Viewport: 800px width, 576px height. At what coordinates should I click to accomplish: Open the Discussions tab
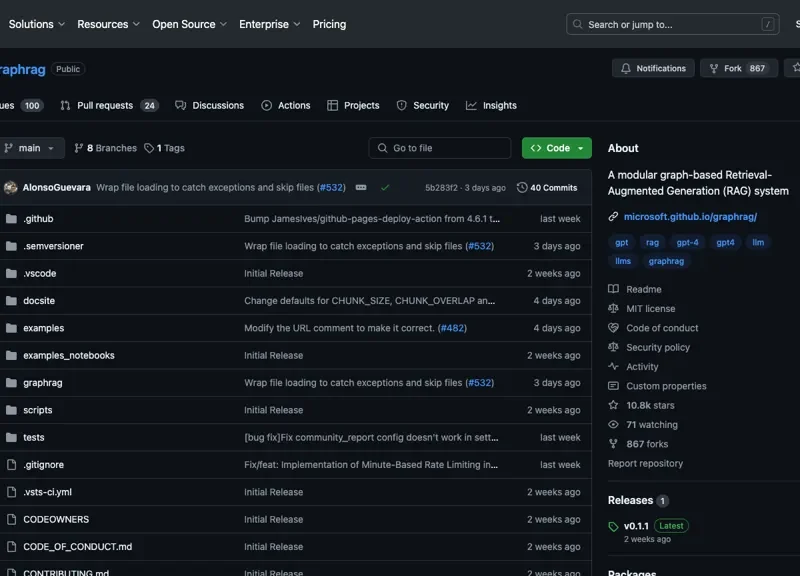click(x=209, y=106)
